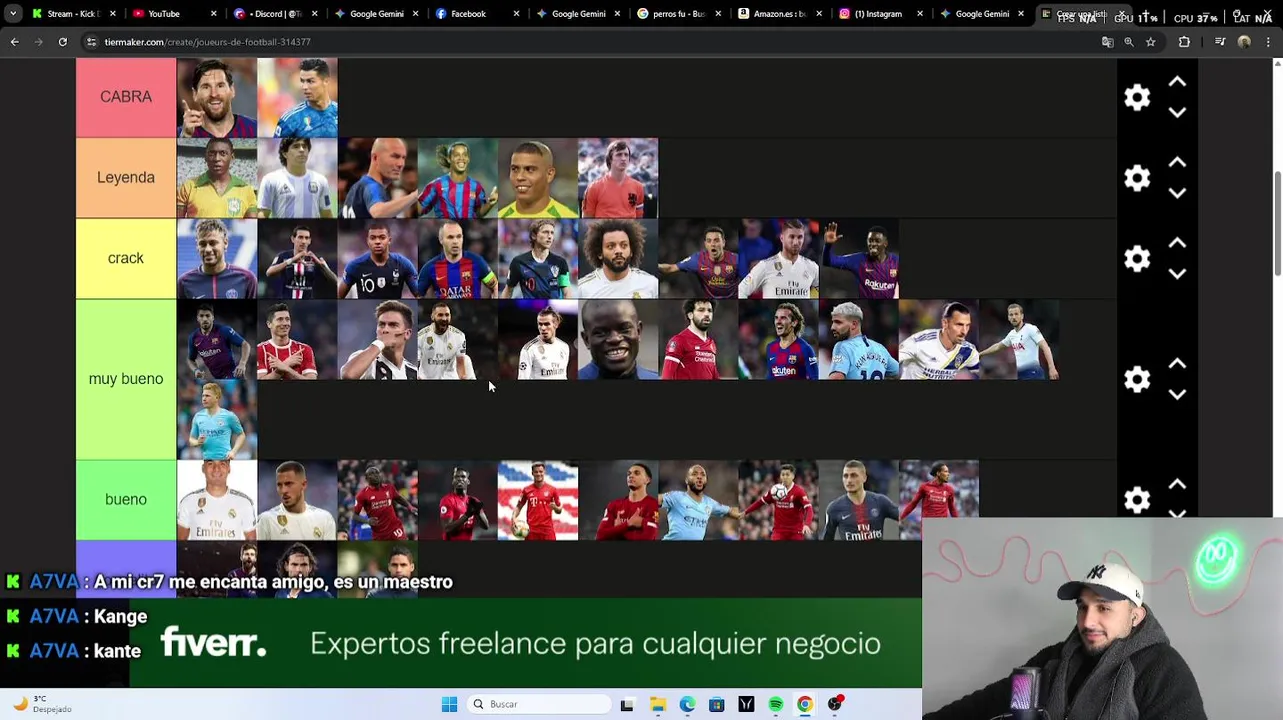Open Chrome tab search dropdown
Viewport: 1283px width, 720px height.
13,14
